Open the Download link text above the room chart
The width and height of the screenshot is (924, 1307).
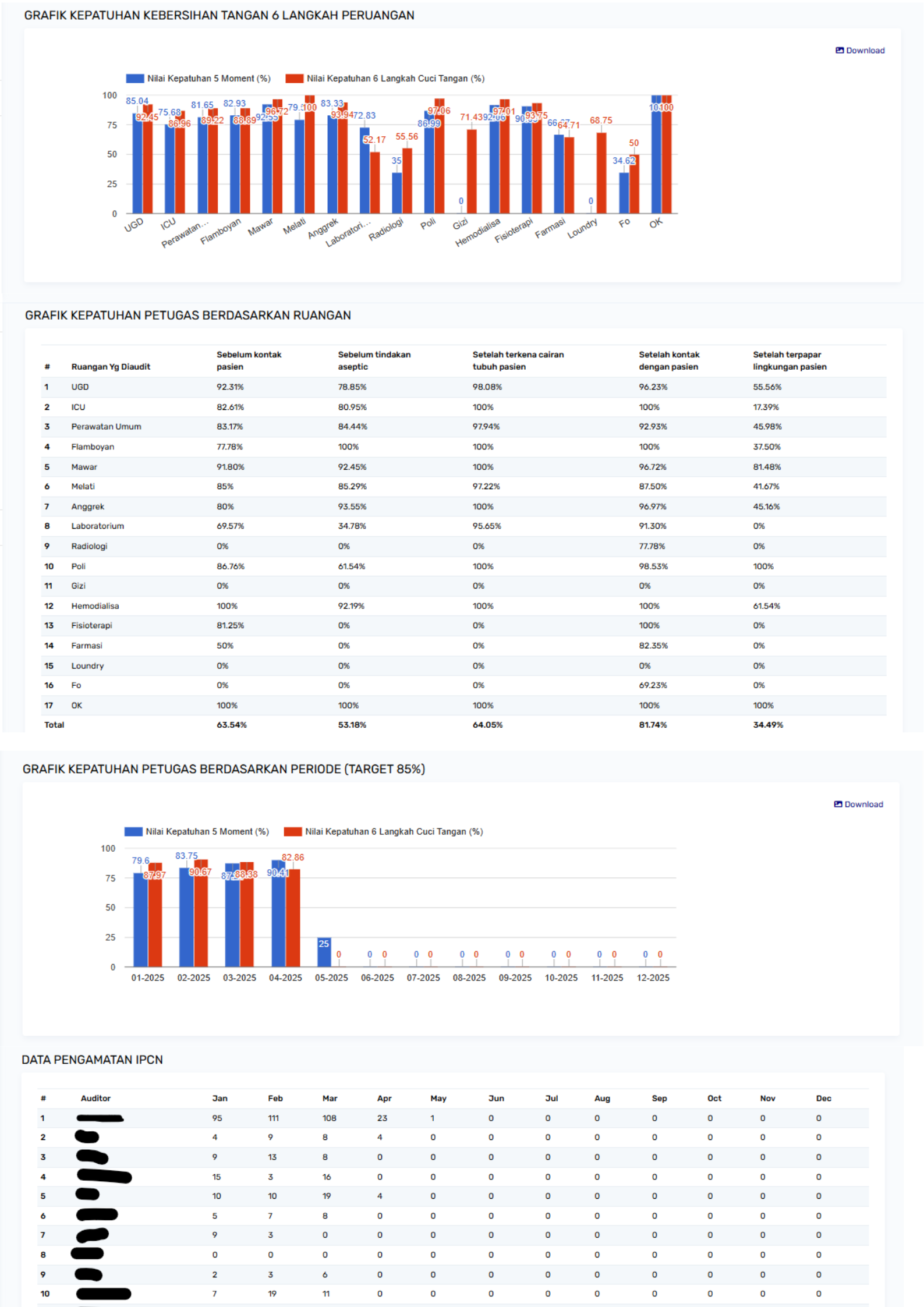tap(865, 51)
